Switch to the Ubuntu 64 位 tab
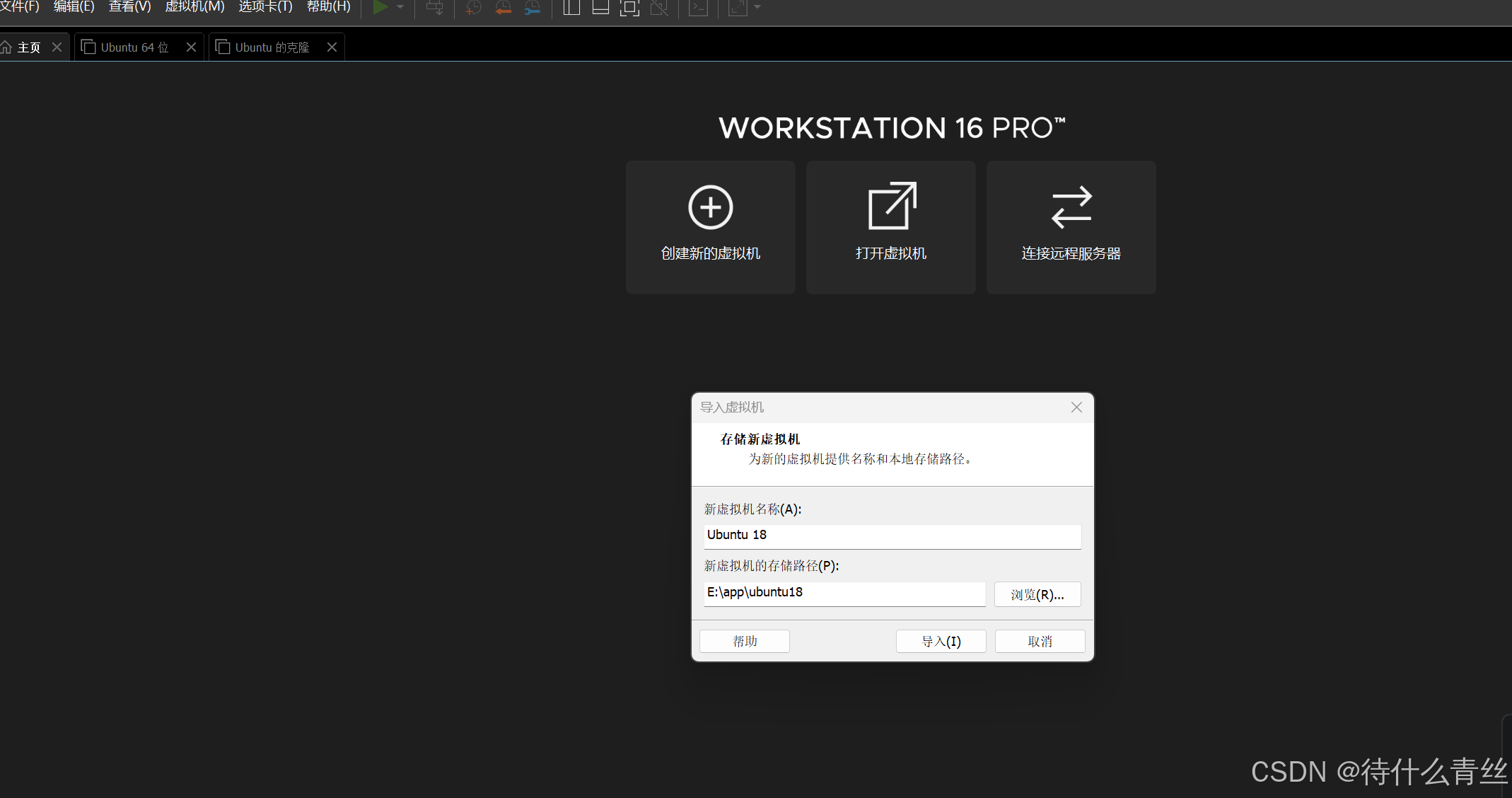The height and width of the screenshot is (798, 1512). pos(134,47)
